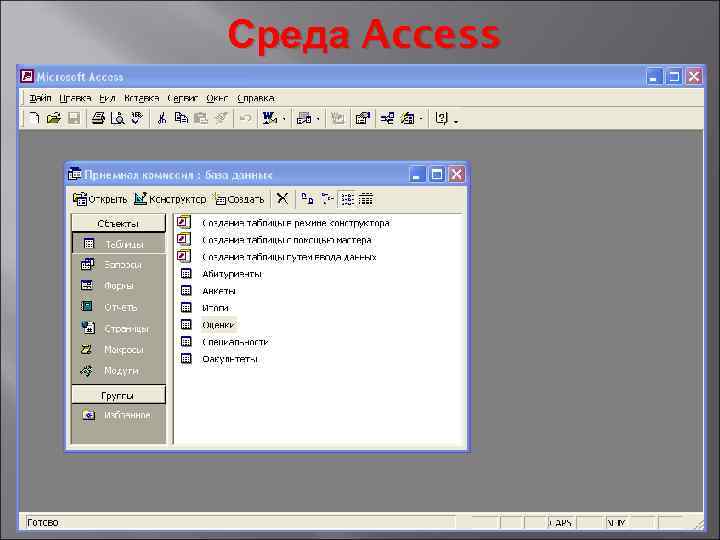Click the Открыть button
This screenshot has height=540, width=720.
100,199
